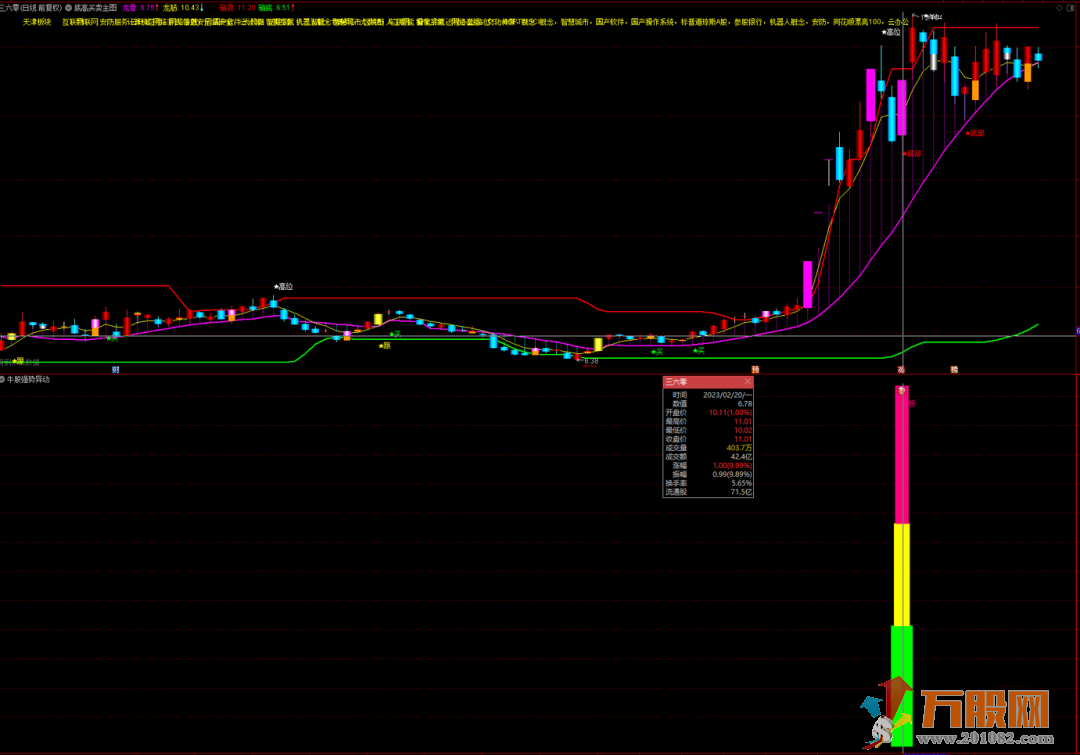
Task: Click the 龙骨 8.75 indicator value
Action: point(141,8)
